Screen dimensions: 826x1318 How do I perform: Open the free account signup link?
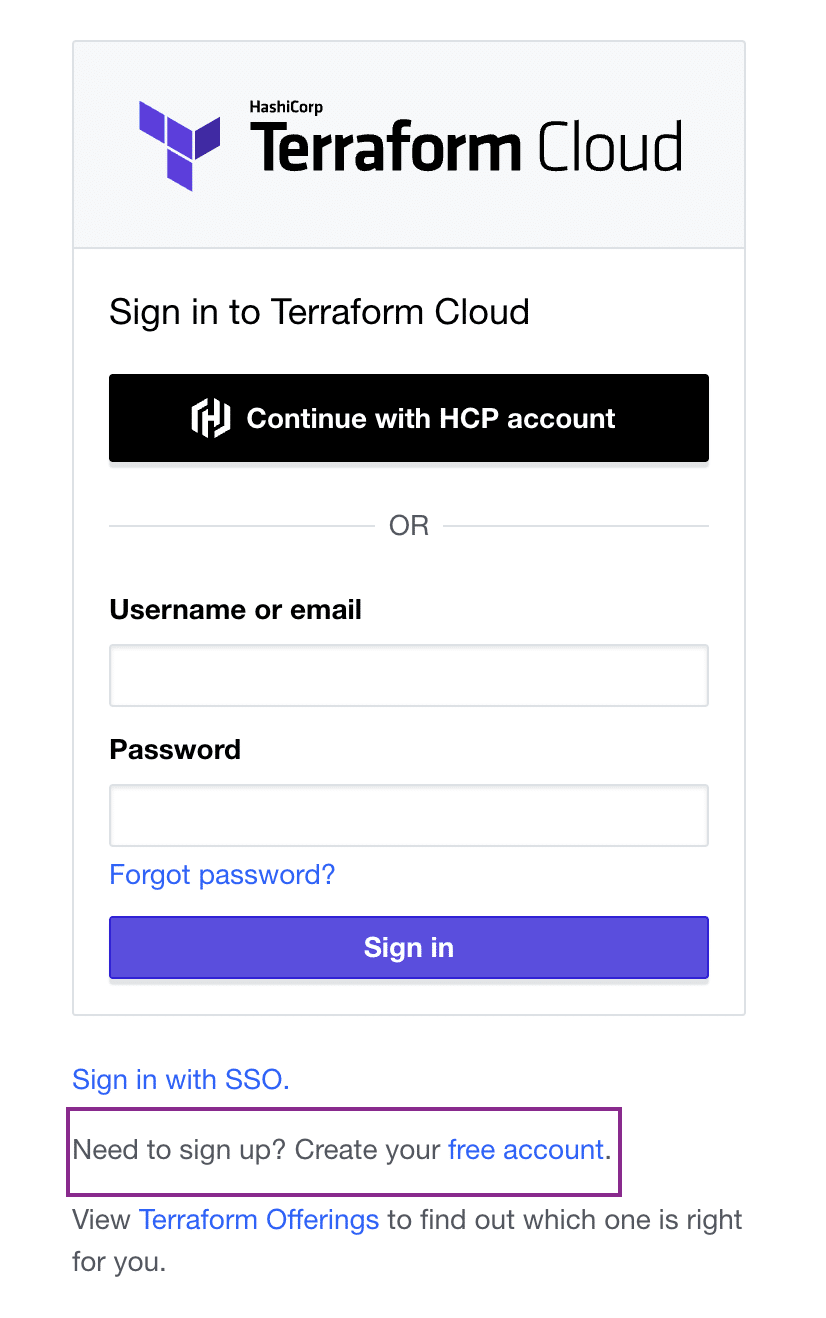527,1150
